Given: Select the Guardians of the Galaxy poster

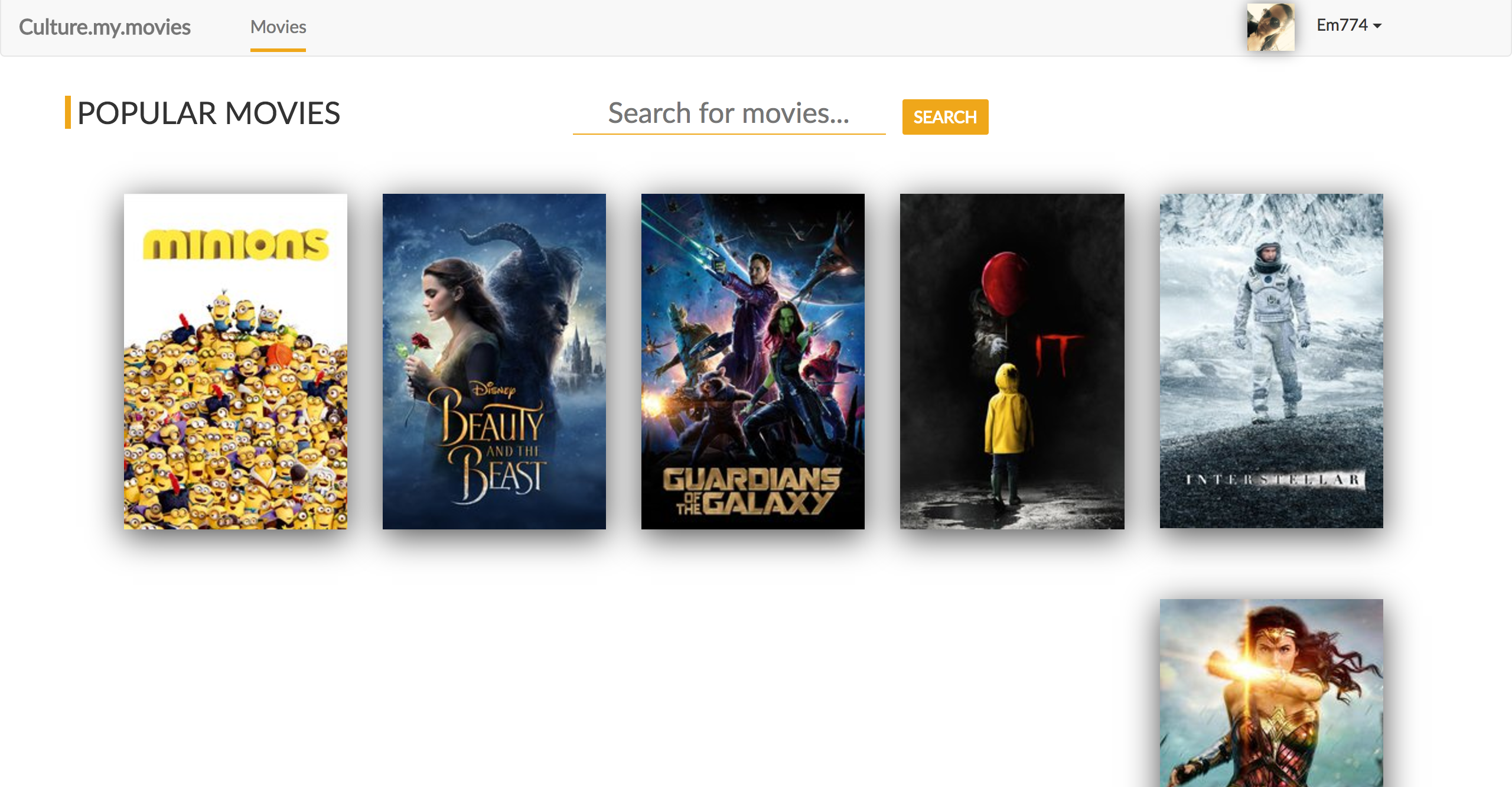Looking at the screenshot, I should [753, 361].
